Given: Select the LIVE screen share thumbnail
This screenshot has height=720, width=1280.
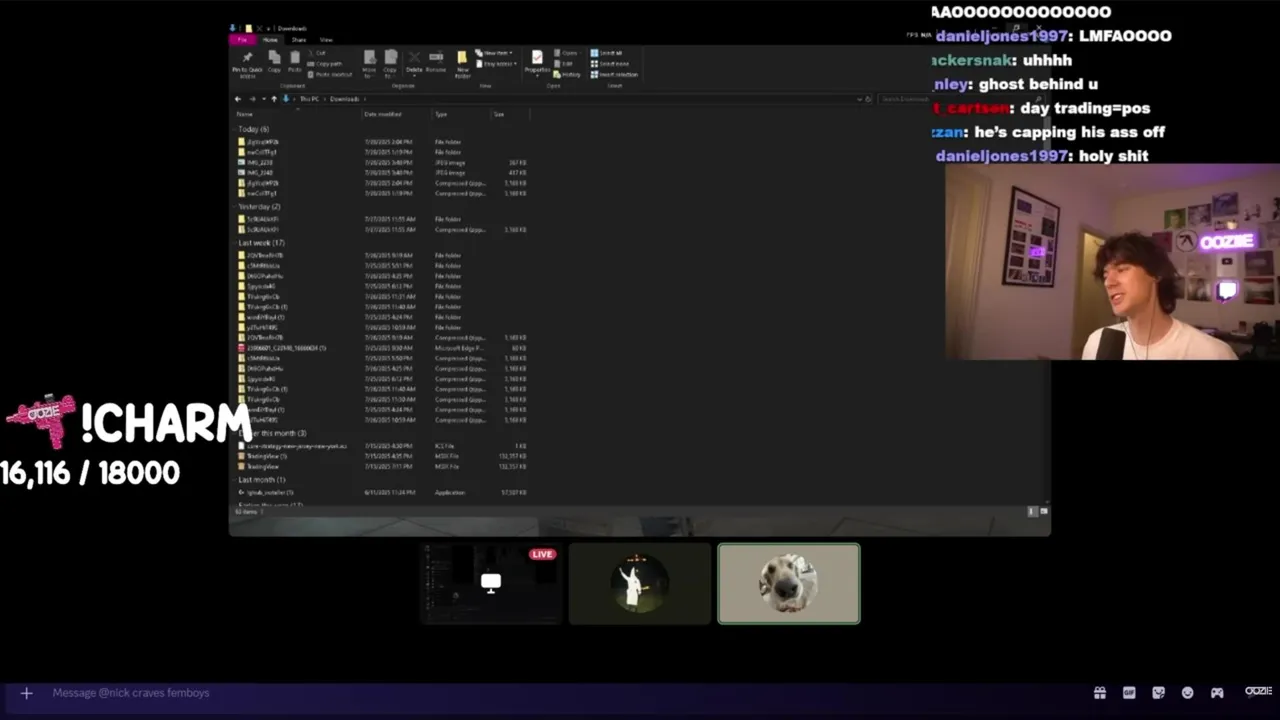Looking at the screenshot, I should (491, 583).
